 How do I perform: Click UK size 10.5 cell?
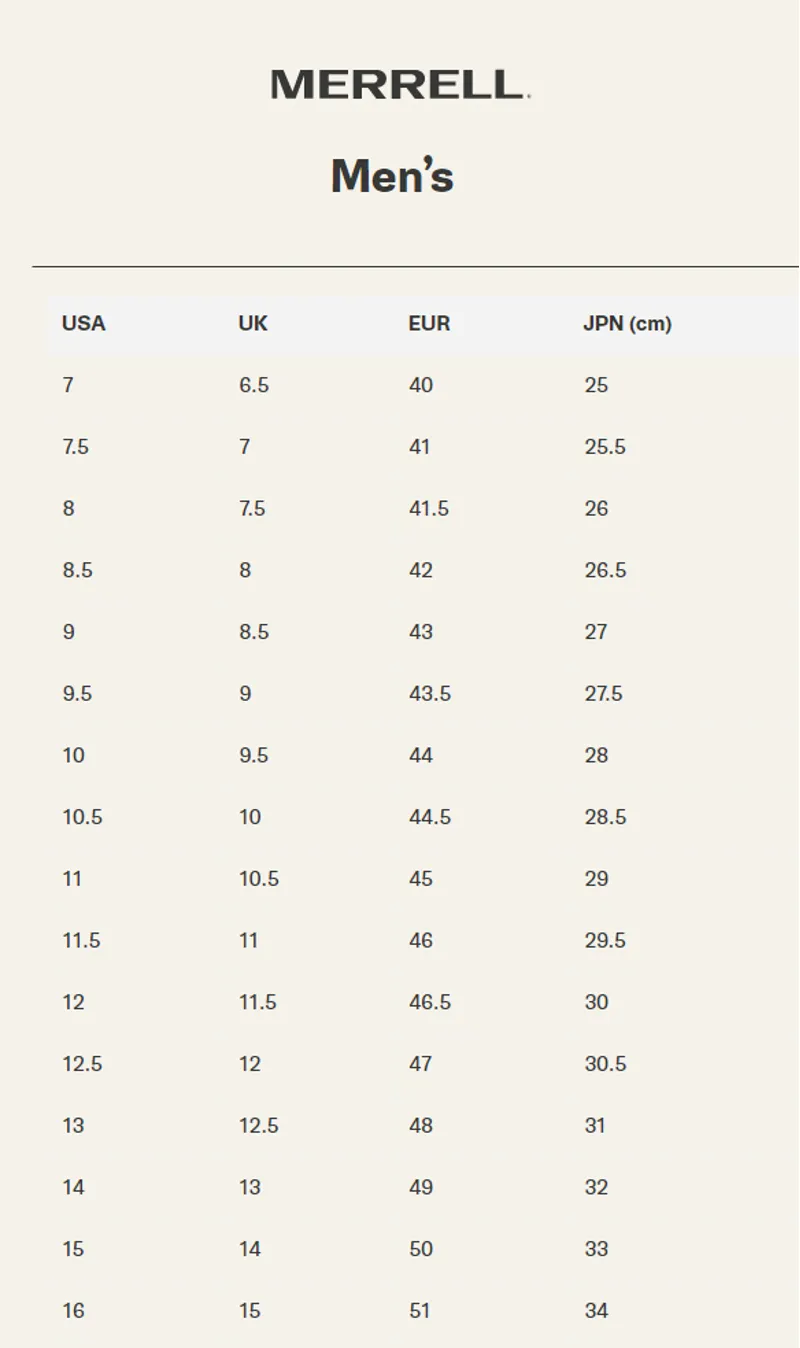click(258, 879)
